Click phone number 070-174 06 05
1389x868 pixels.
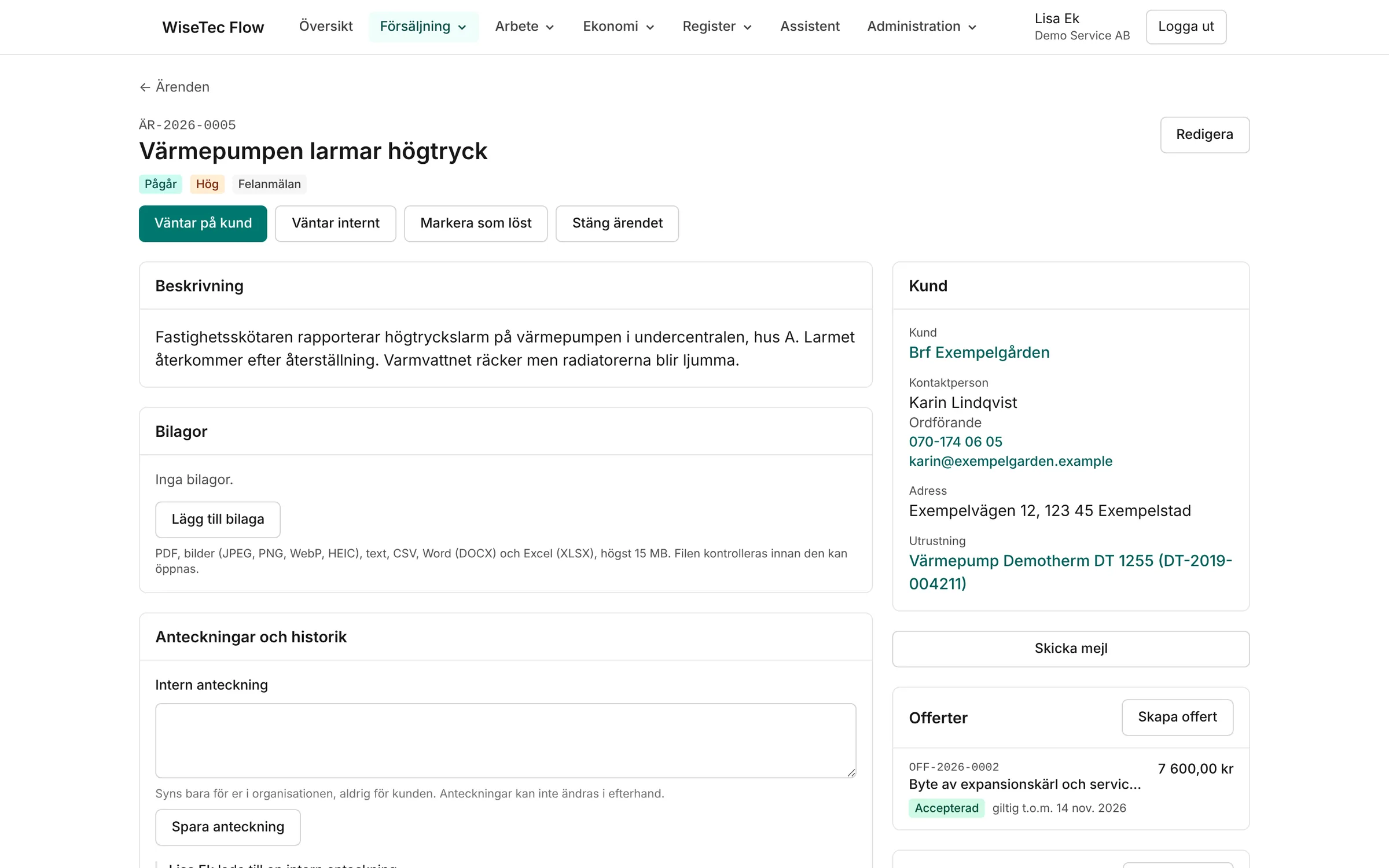pos(956,442)
